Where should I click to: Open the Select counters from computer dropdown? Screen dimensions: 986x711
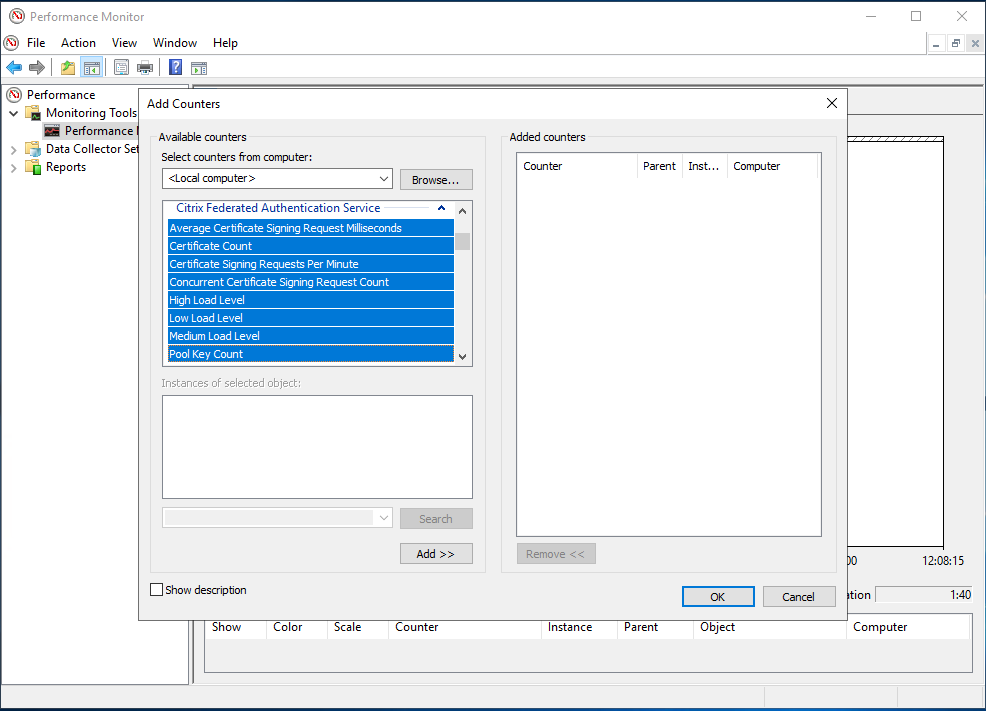coord(384,179)
